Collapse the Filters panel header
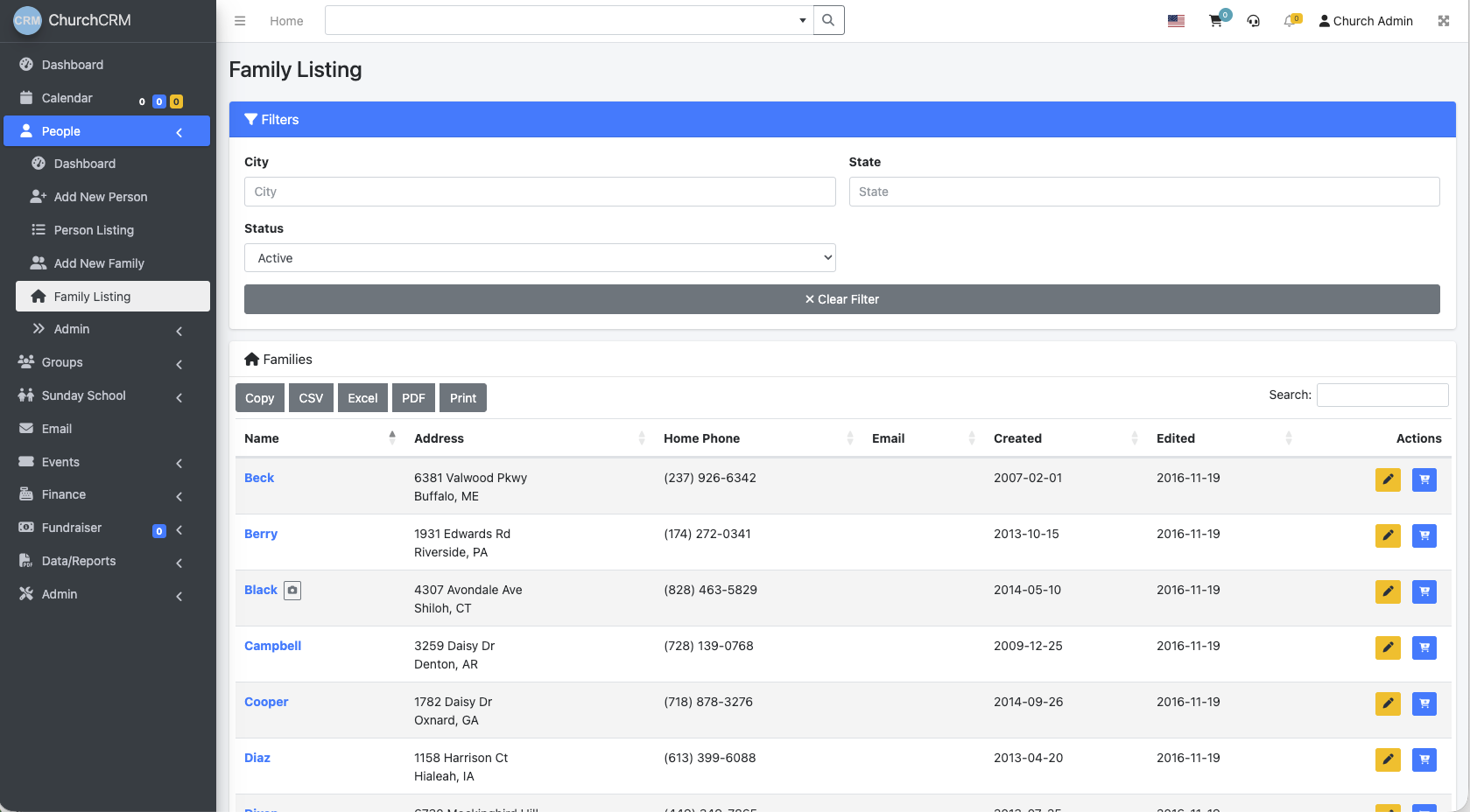This screenshot has height=812, width=1470. coord(278,119)
